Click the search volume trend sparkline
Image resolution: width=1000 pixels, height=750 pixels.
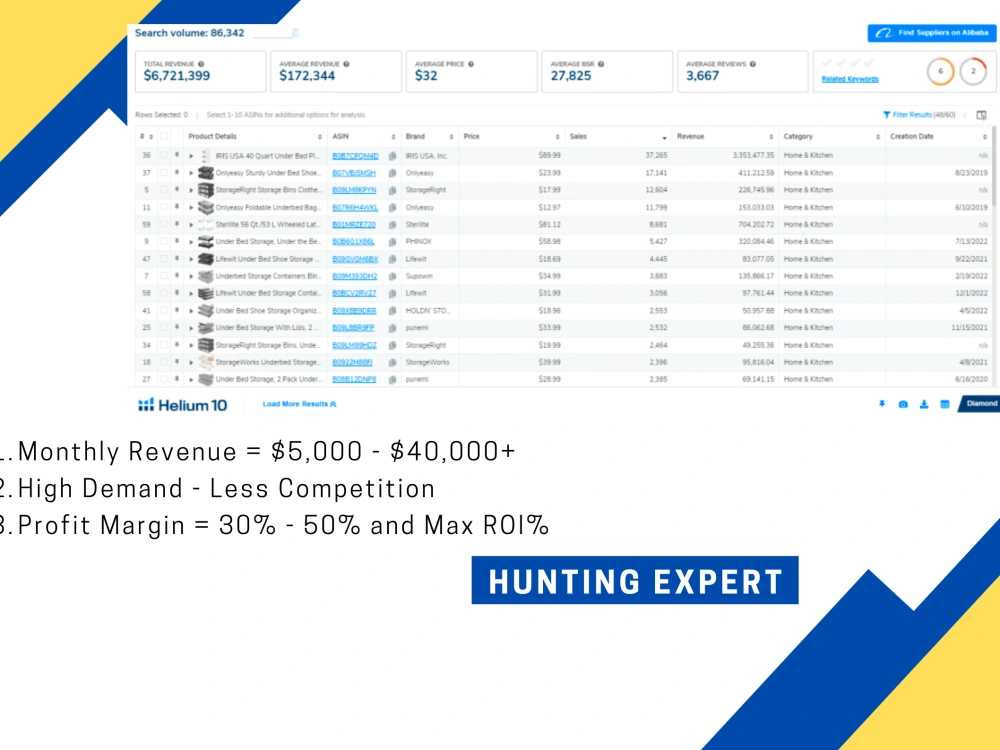(x=275, y=33)
